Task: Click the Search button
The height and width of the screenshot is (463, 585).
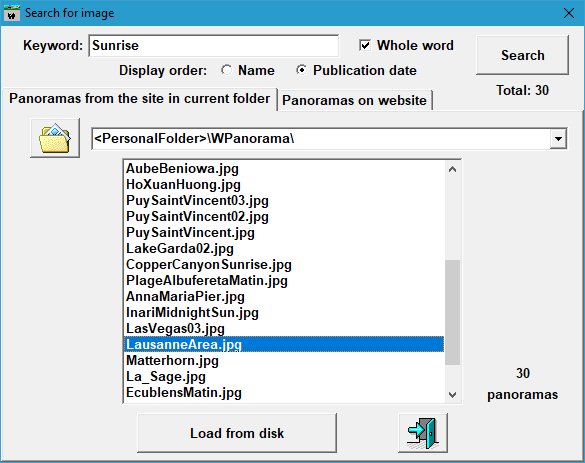Action: point(522,55)
